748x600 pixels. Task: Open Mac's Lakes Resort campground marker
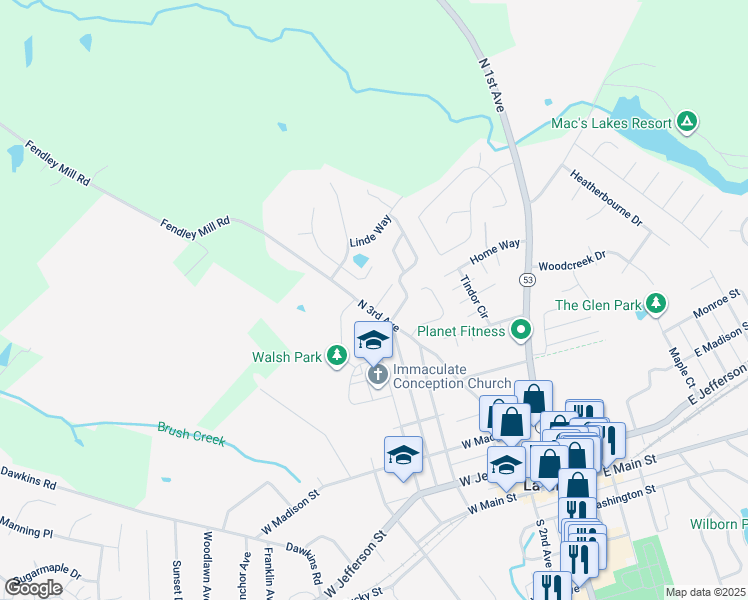687,122
